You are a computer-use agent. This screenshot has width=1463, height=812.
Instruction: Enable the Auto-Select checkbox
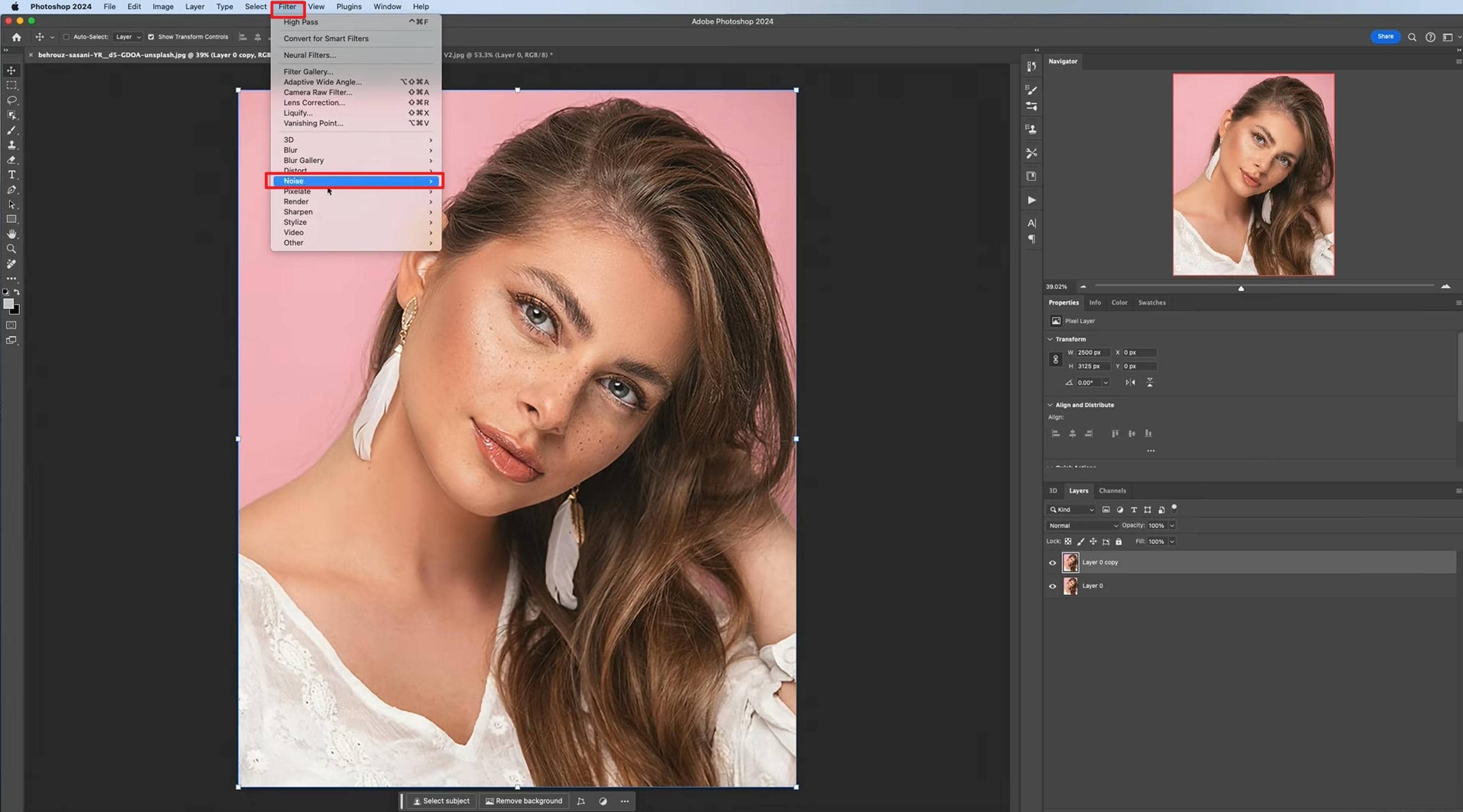[66, 37]
